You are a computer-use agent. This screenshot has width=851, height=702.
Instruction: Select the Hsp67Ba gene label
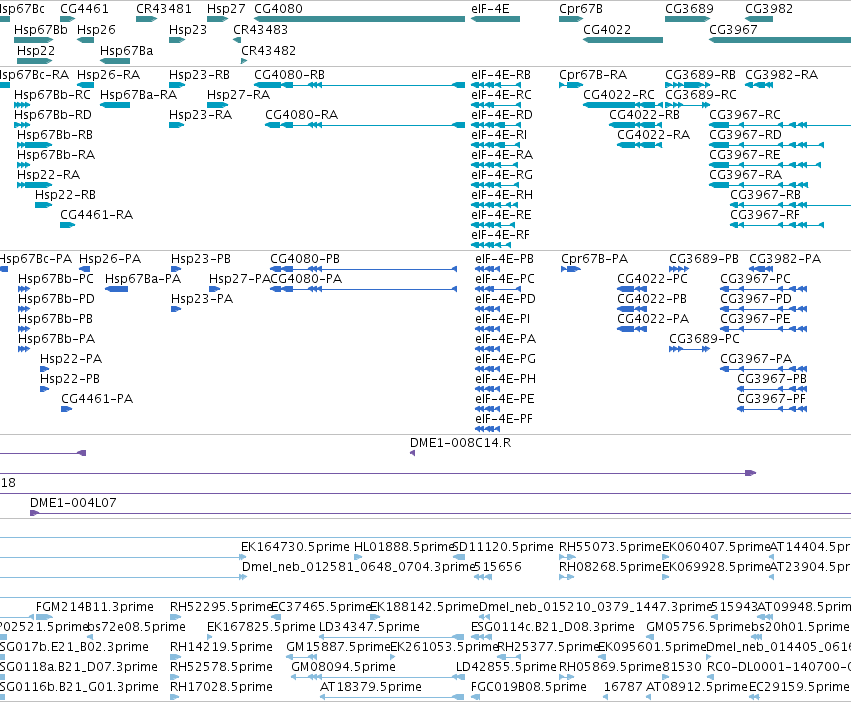coord(126,50)
